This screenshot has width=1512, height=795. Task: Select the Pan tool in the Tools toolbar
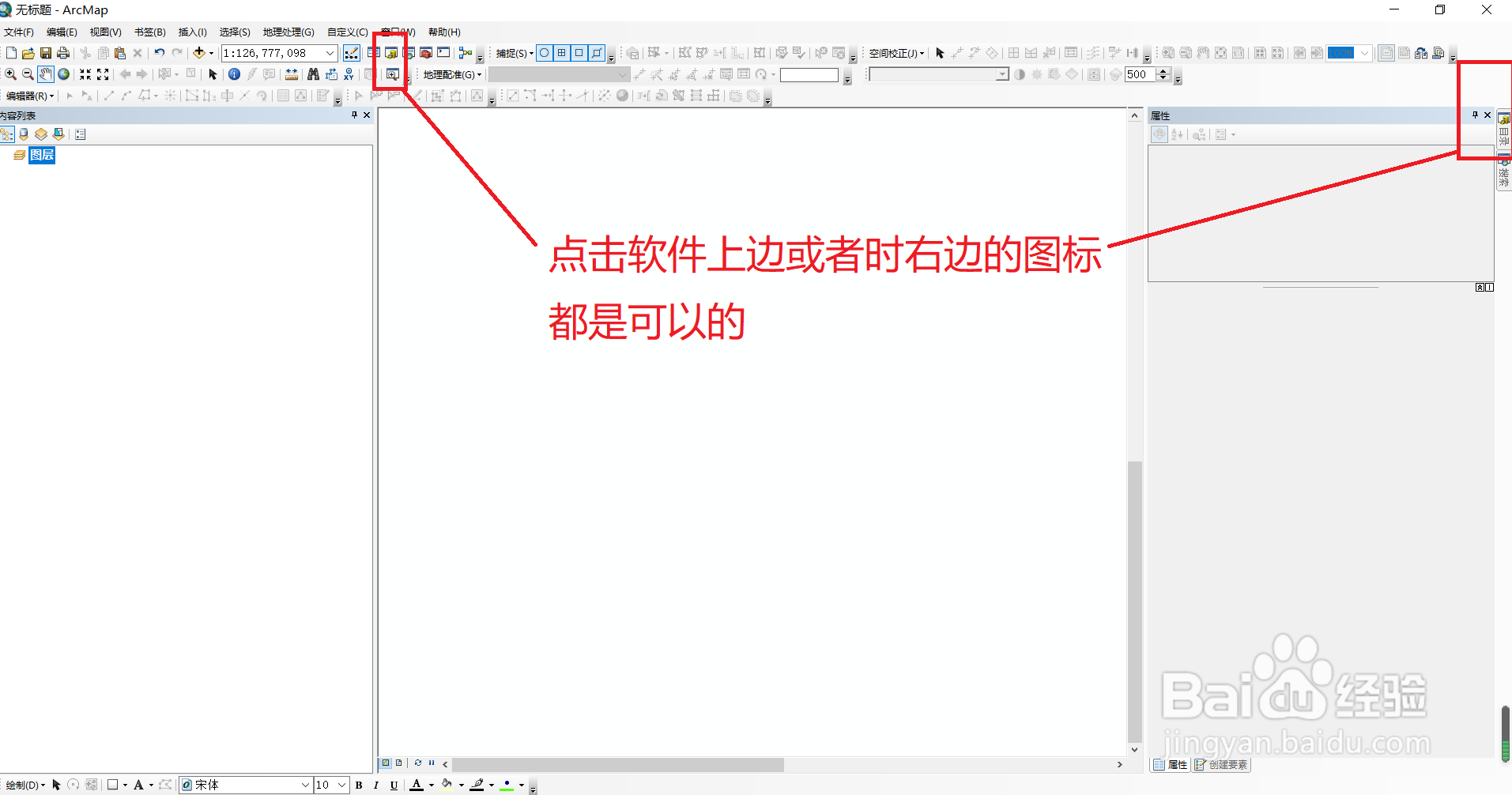(45, 73)
